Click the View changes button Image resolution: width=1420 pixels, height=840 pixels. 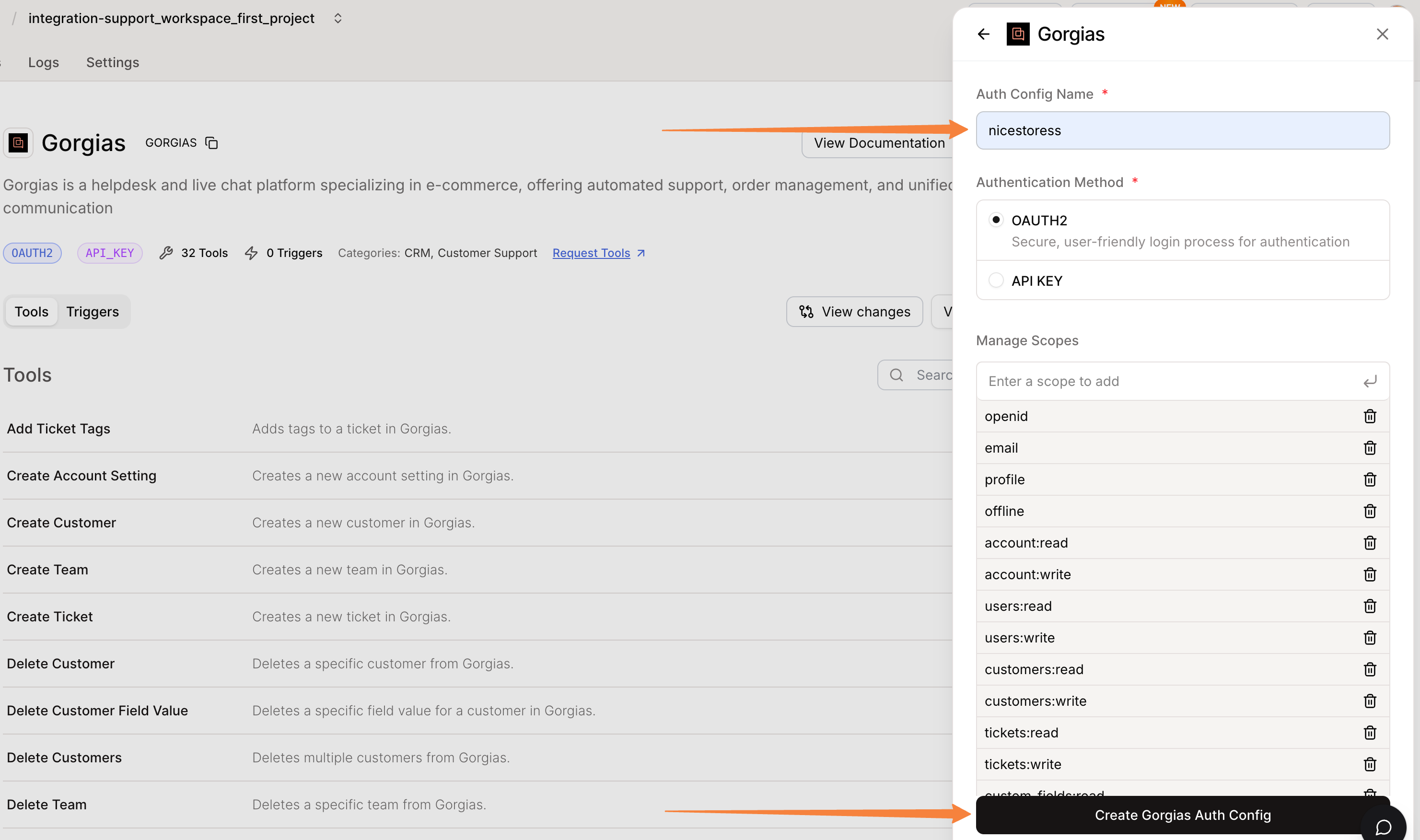point(854,311)
